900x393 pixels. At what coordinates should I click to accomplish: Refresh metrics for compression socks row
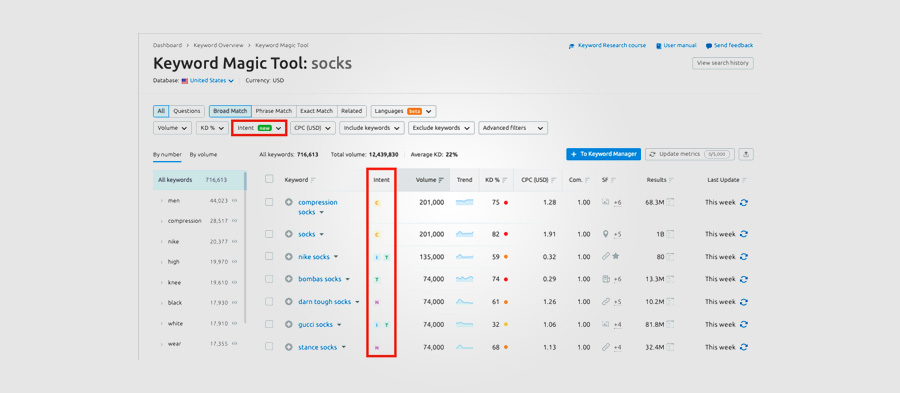click(x=744, y=203)
